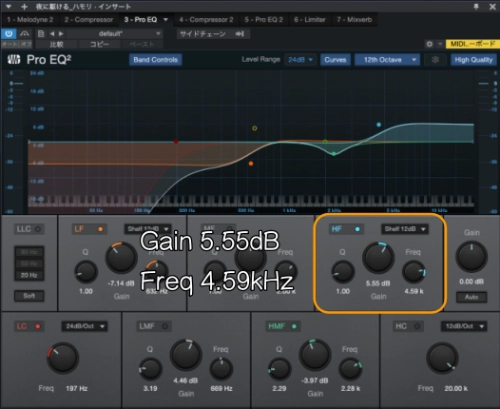The height and width of the screenshot is (409, 500).
Task: Click the HMF Freq knob
Action: [350, 369]
